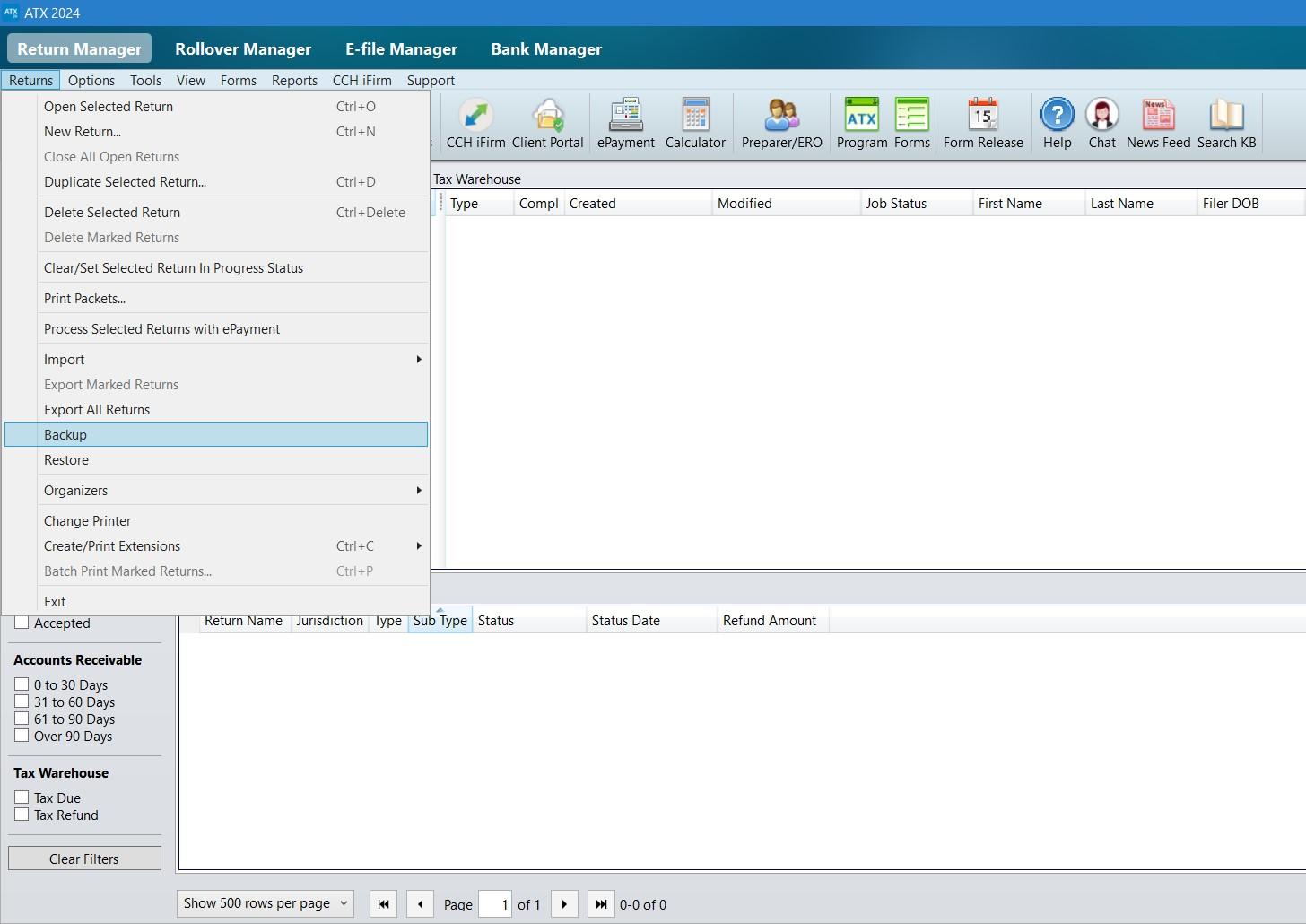Viewport: 1306px width, 924px height.
Task: Click the Clear Filters button
Action: tap(84, 859)
